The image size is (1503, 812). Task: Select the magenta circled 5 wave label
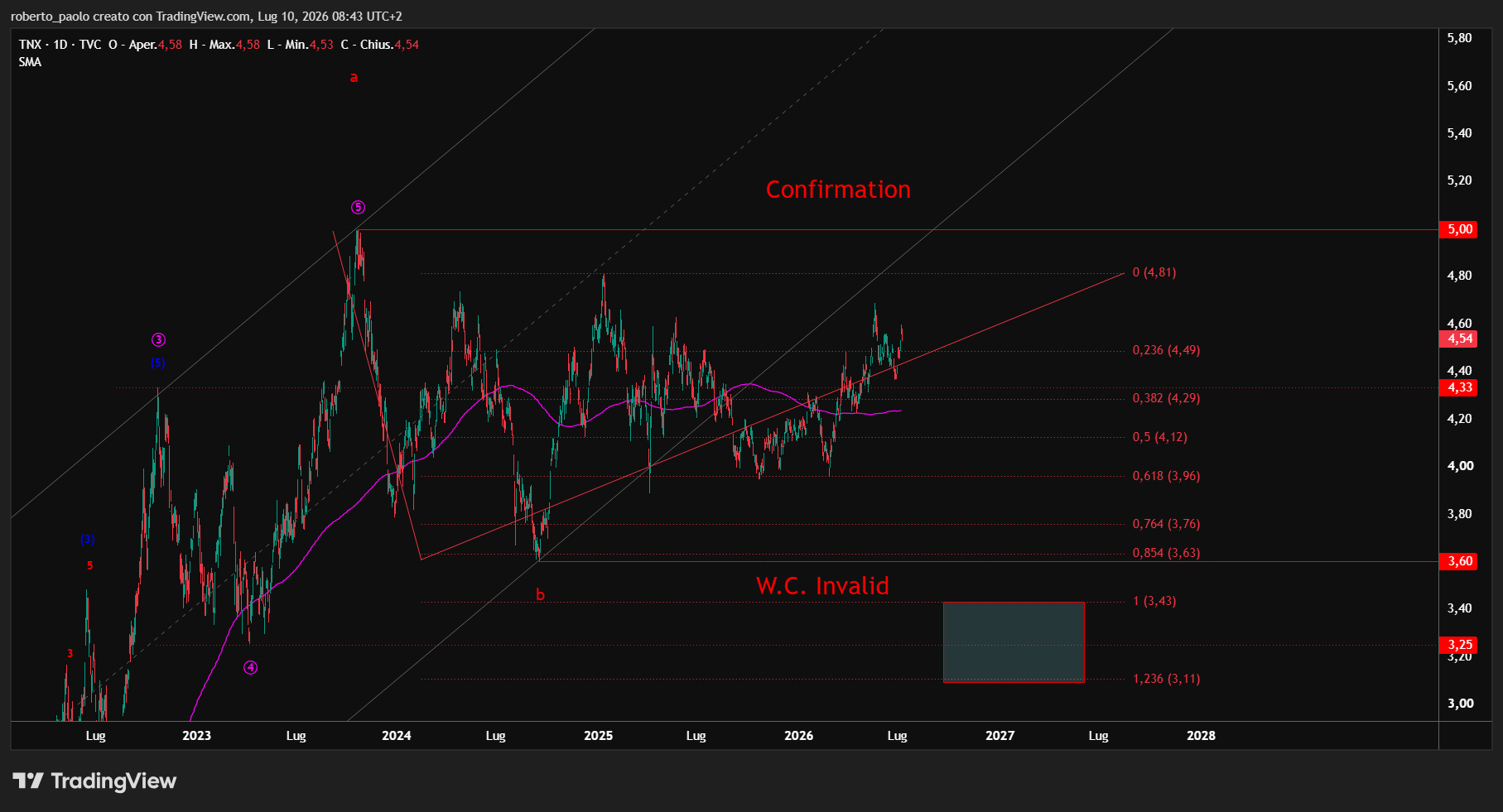click(358, 208)
